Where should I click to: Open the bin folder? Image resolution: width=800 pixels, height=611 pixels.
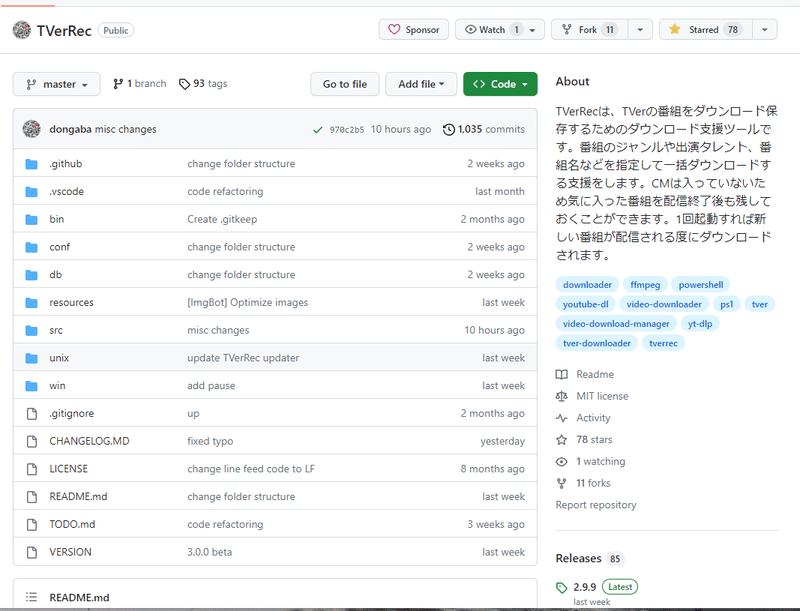pyautogui.click(x=57, y=219)
